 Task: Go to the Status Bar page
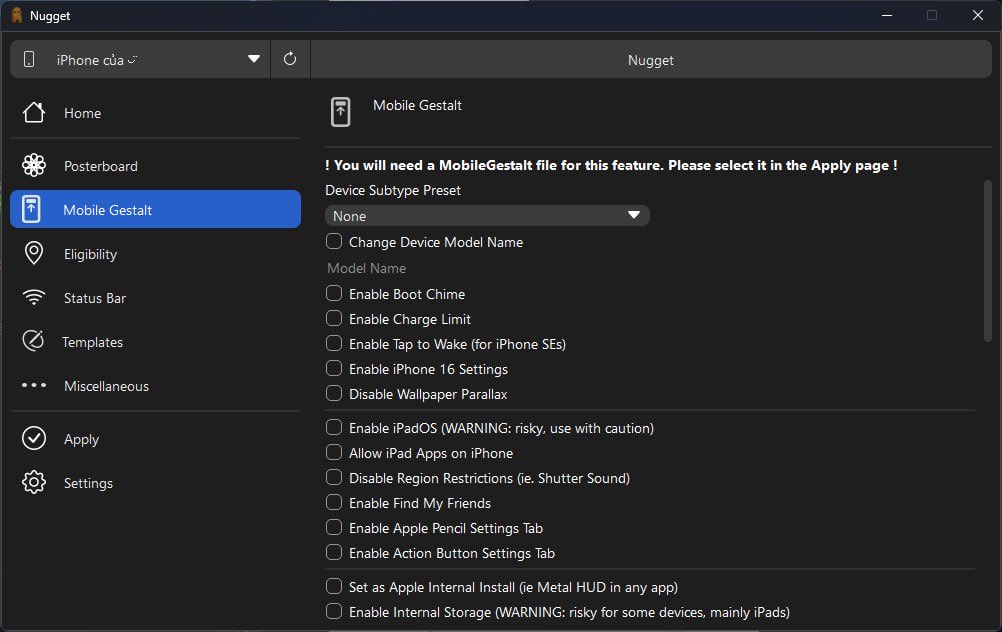(155, 298)
